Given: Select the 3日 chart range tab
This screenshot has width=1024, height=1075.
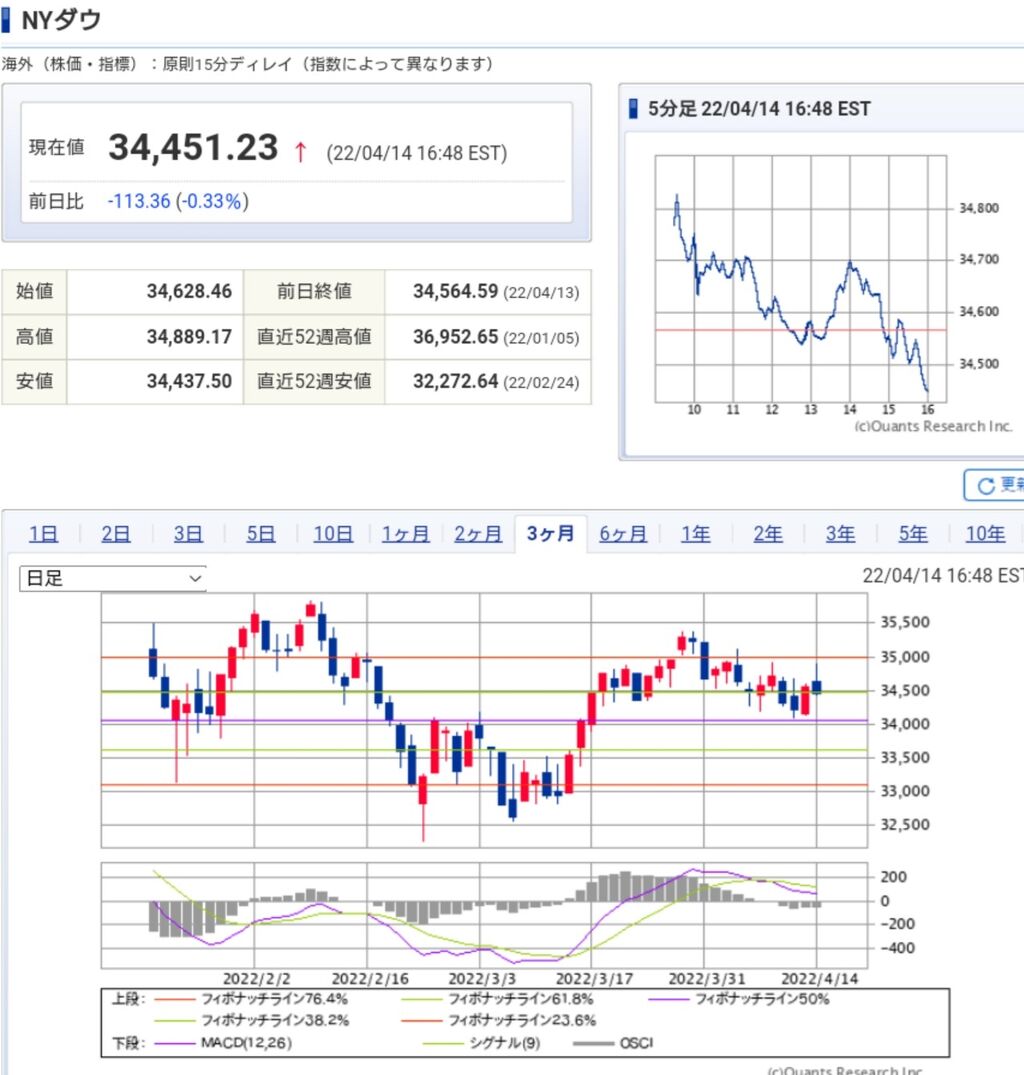Looking at the screenshot, I should [x=188, y=533].
